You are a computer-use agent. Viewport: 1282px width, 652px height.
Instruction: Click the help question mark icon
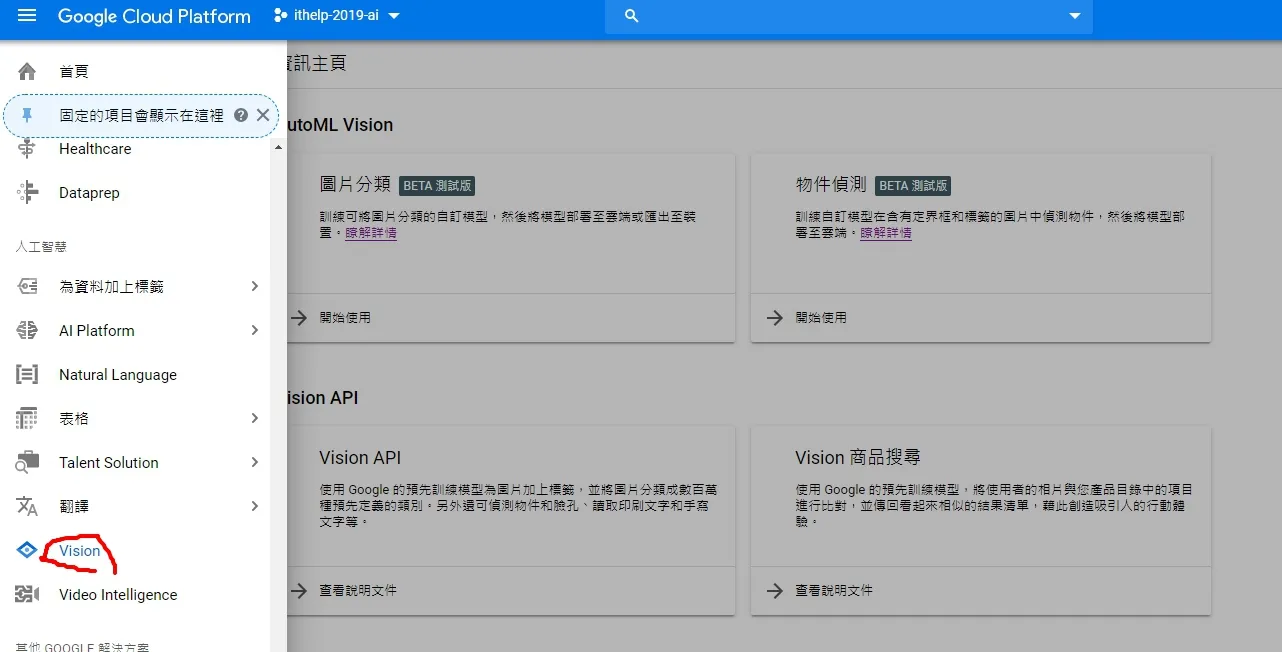point(241,115)
